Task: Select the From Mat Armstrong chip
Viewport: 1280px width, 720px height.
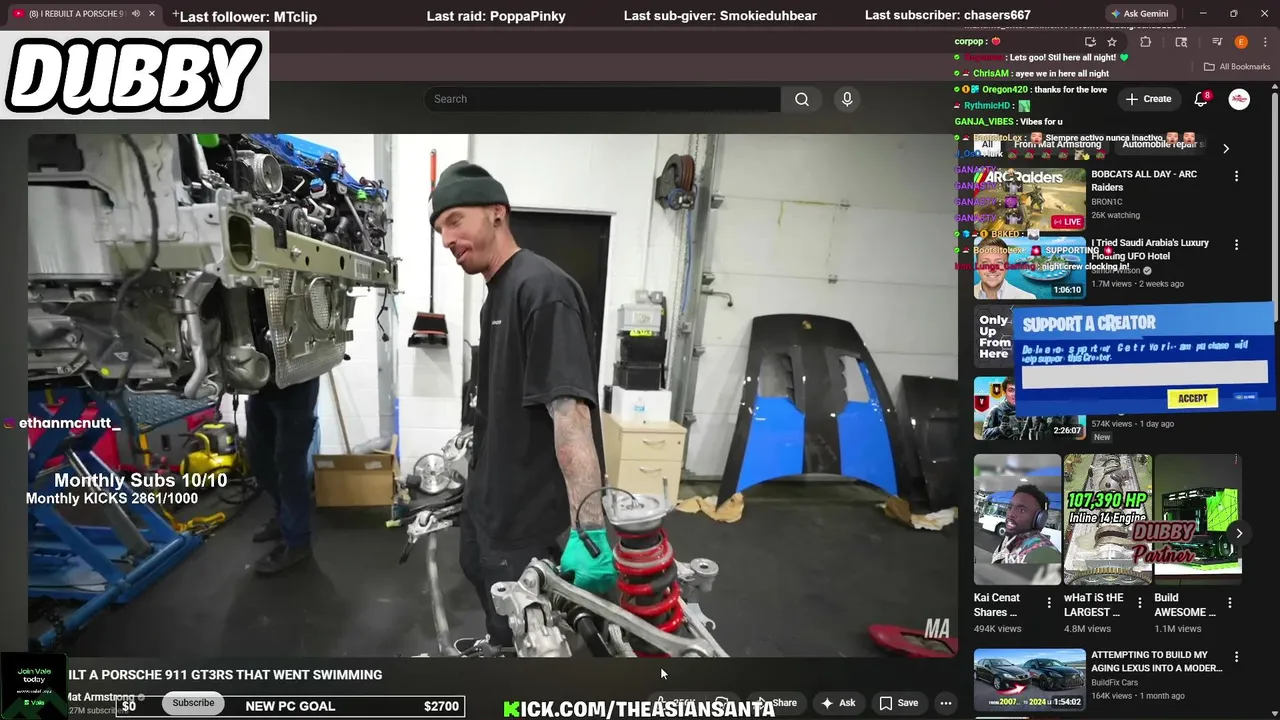Action: tap(1057, 145)
